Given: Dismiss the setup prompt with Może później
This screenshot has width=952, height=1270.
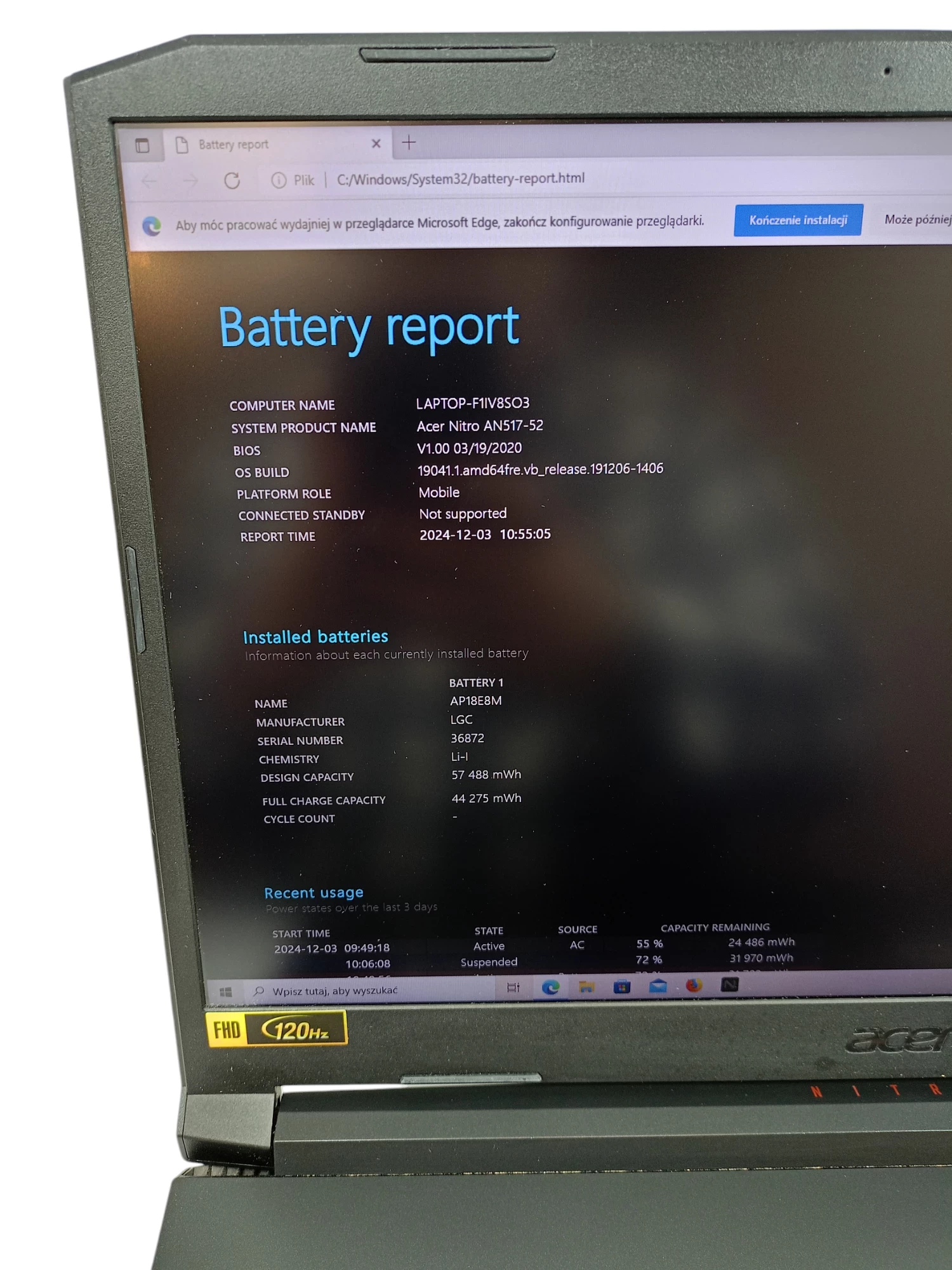Looking at the screenshot, I should click(x=918, y=220).
